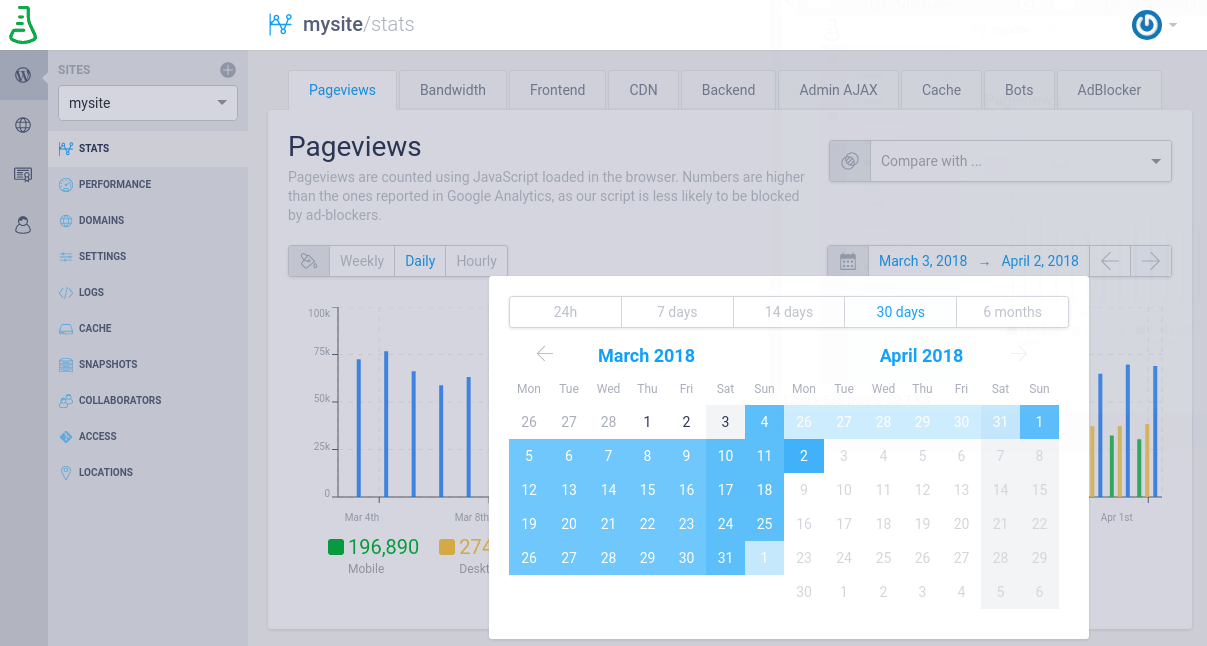1207x646 pixels.
Task: Switch the chart granularity to Hourly
Action: point(476,260)
